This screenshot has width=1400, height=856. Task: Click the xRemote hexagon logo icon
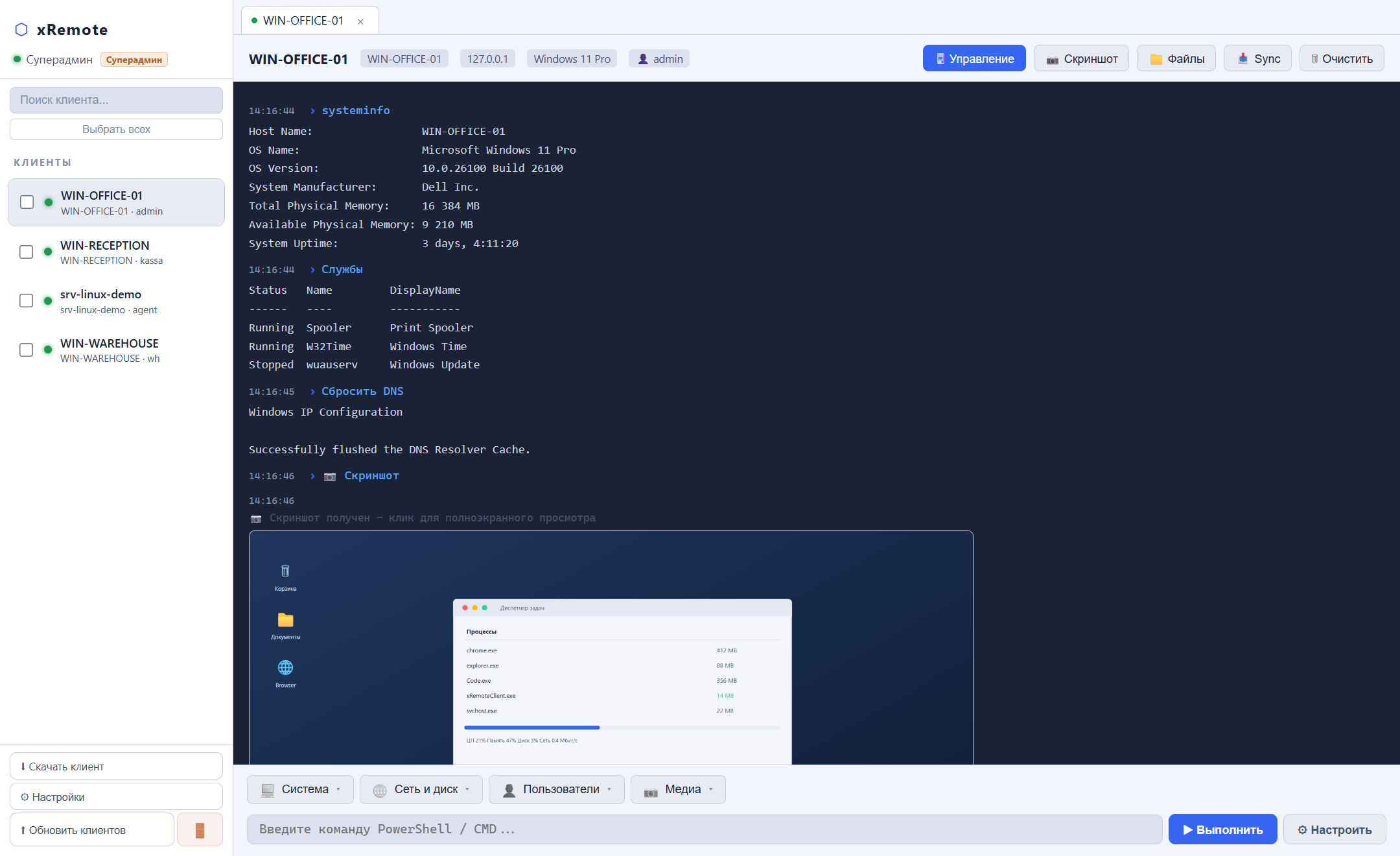[x=21, y=30]
